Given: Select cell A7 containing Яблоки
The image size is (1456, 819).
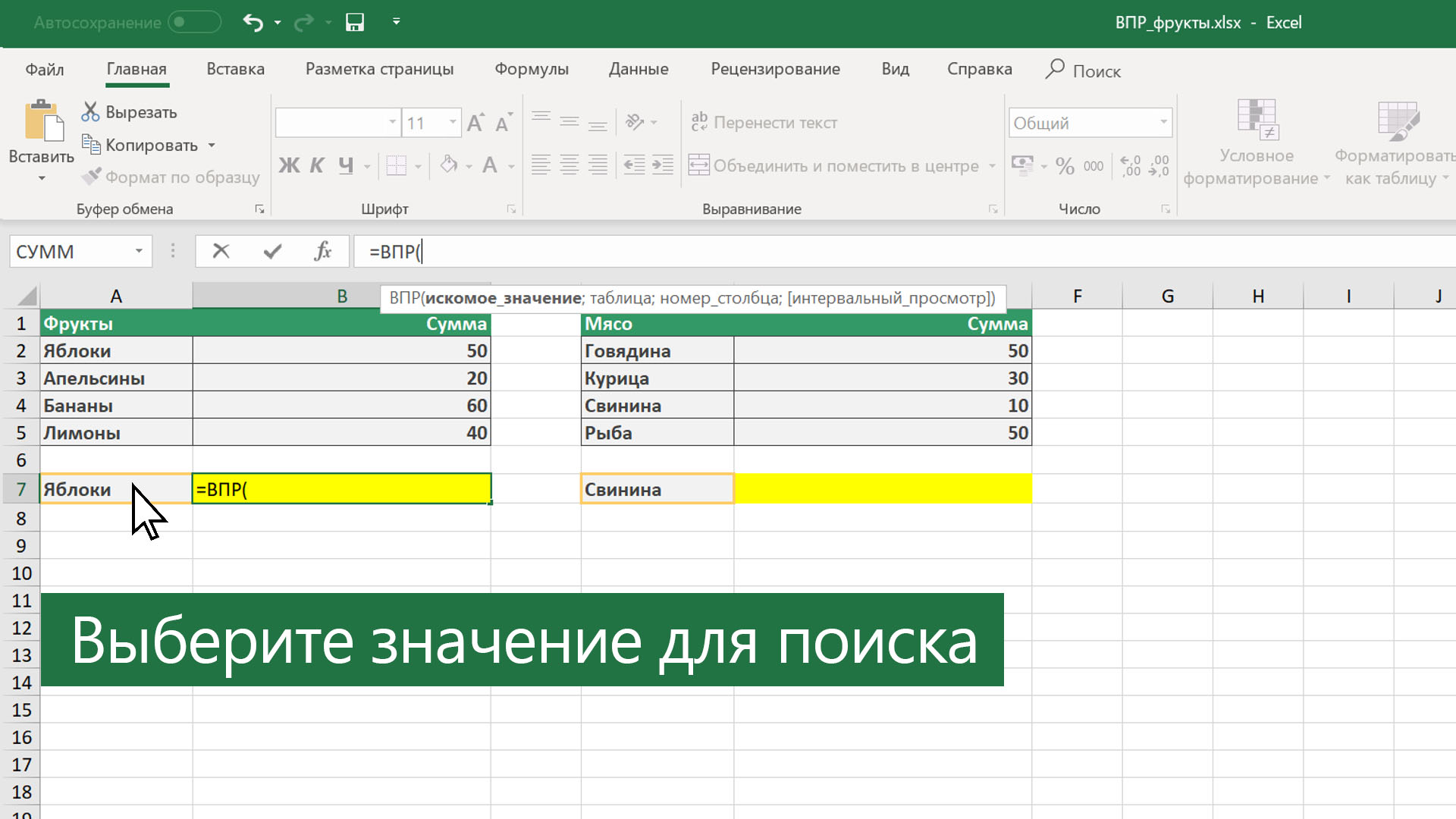Looking at the screenshot, I should point(116,489).
